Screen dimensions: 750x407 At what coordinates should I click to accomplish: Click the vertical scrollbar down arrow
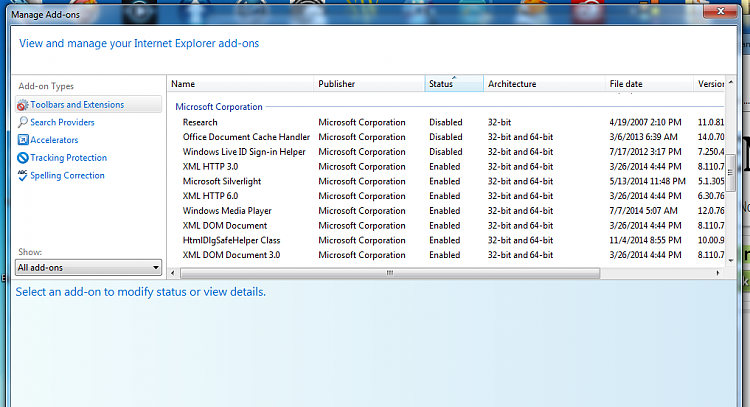pyautogui.click(x=731, y=261)
